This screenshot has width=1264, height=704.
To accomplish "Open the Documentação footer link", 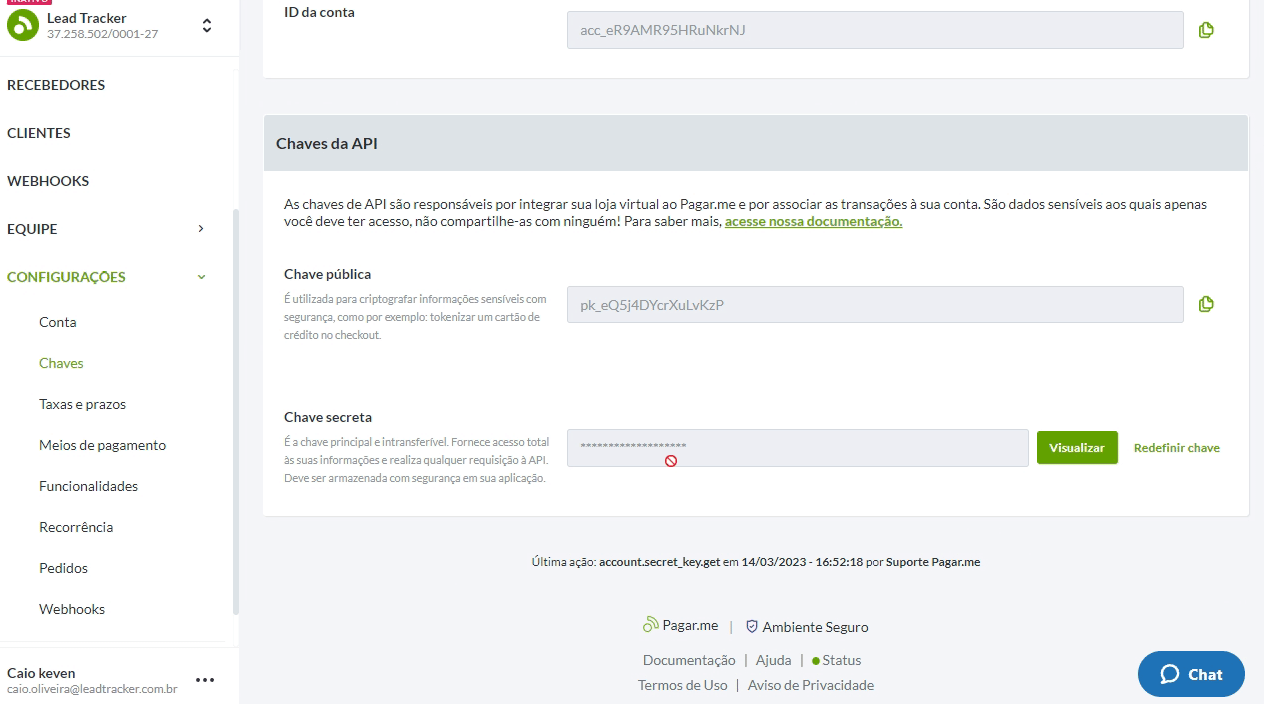I will 689,660.
